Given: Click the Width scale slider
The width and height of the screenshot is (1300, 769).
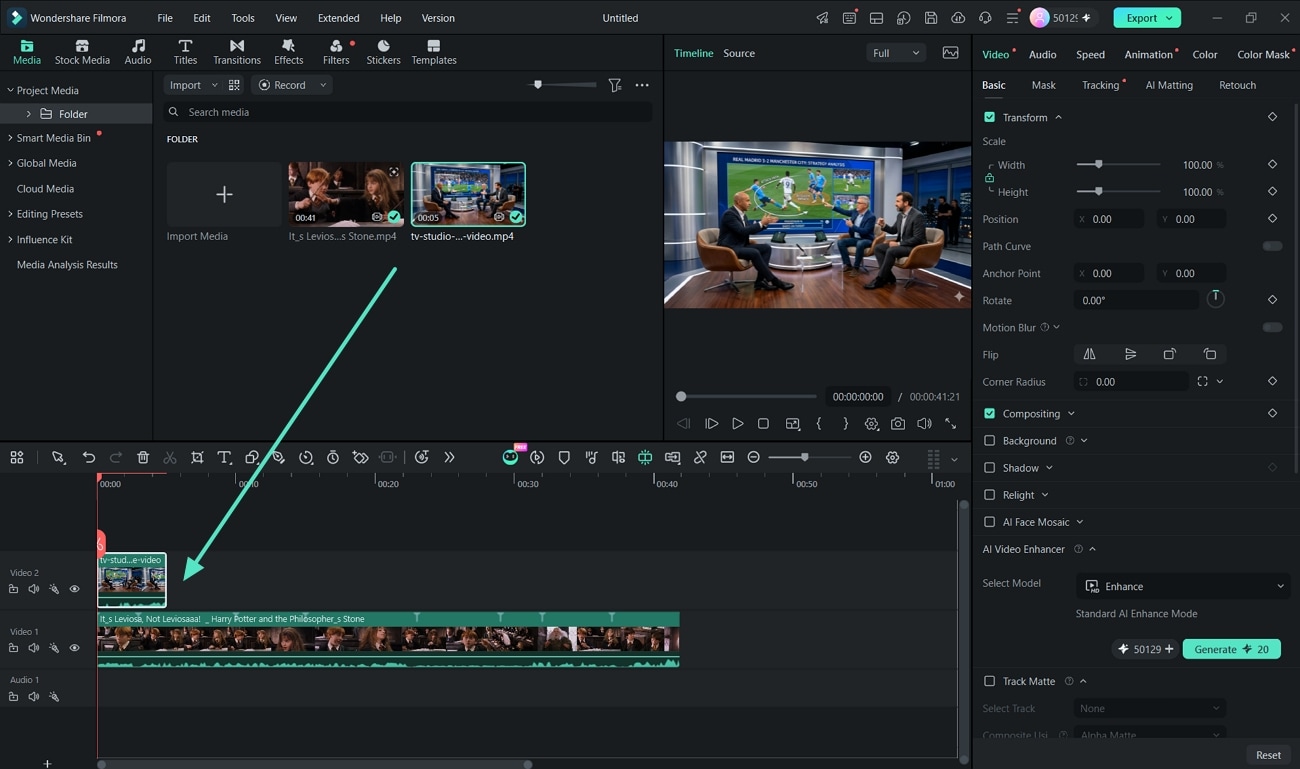Looking at the screenshot, I should tap(1118, 164).
